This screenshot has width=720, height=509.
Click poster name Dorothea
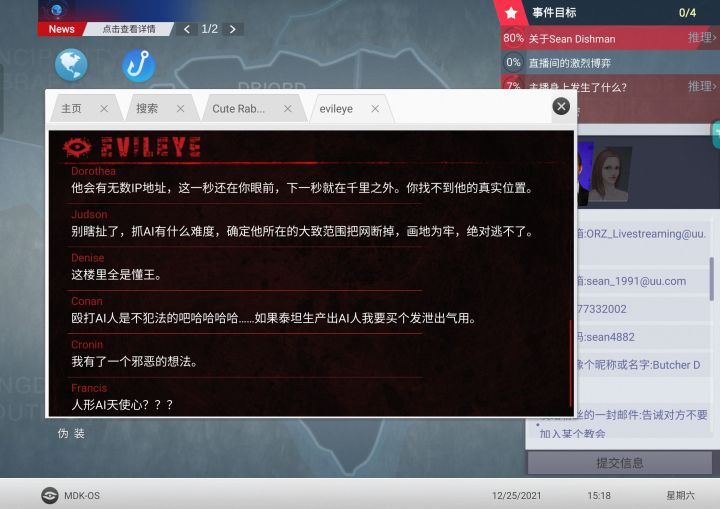93,171
